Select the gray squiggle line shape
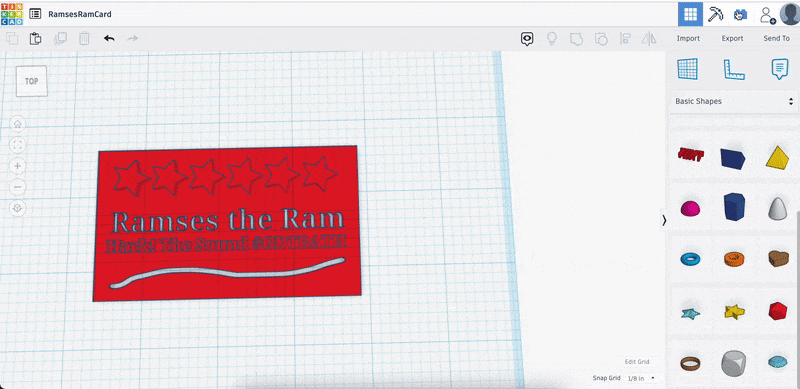800x389 pixels. pos(227,273)
